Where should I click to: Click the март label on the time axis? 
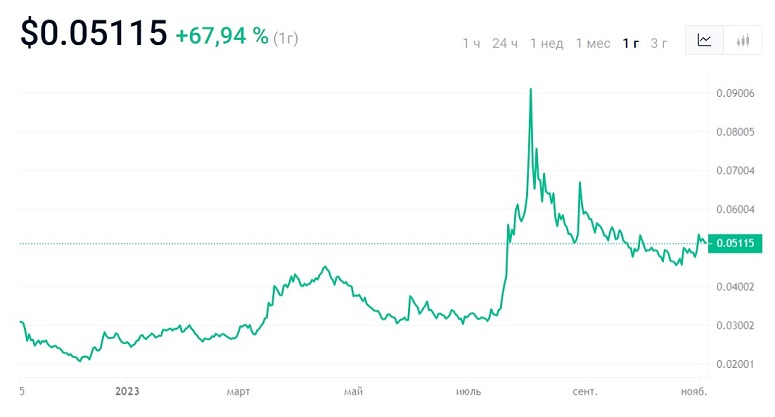point(241,391)
